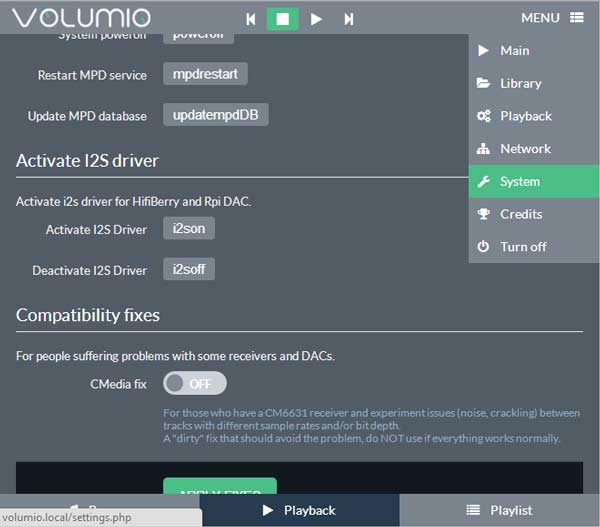Activate I2S driver with i2son

(x=188, y=229)
